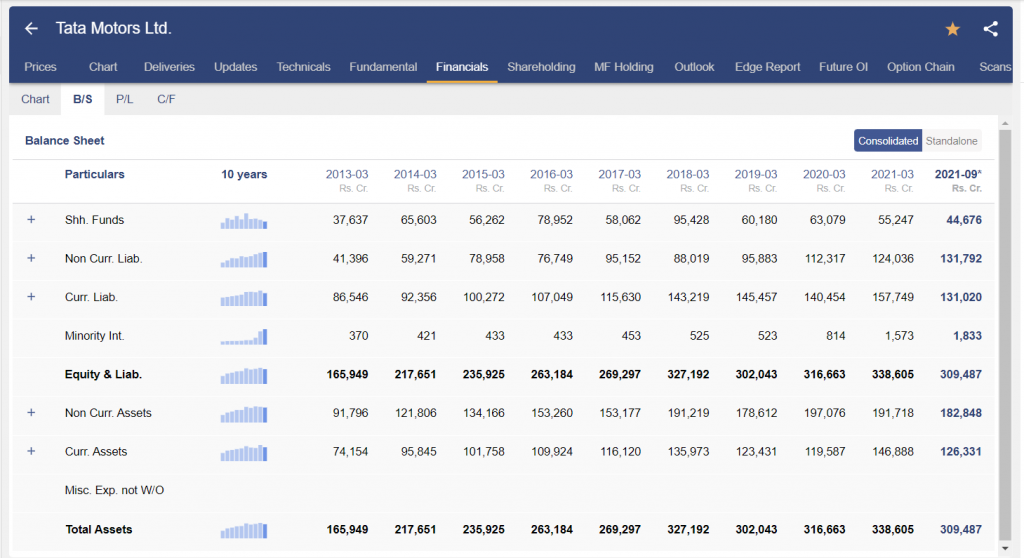The height and width of the screenshot is (558, 1024).
Task: Select the B/S sub-tab
Action: coord(82,99)
